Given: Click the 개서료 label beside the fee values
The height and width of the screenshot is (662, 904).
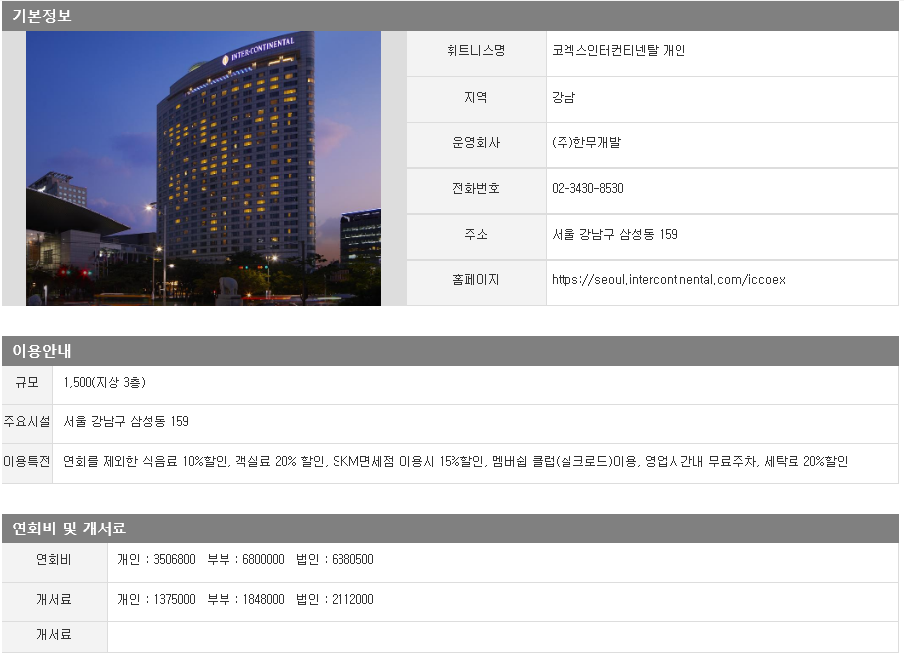Looking at the screenshot, I should 54,602.
